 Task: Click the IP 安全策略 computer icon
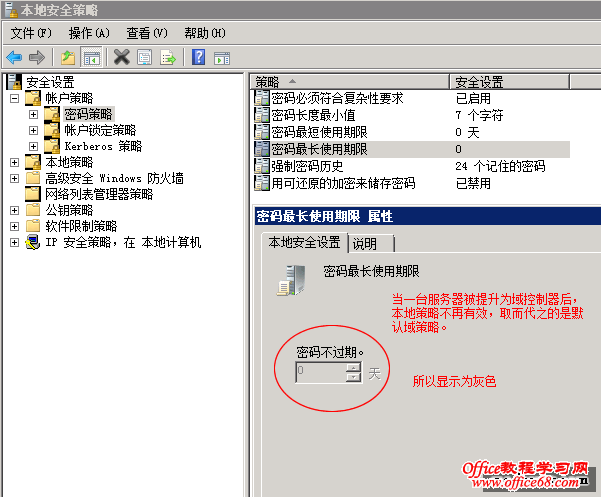click(x=33, y=243)
